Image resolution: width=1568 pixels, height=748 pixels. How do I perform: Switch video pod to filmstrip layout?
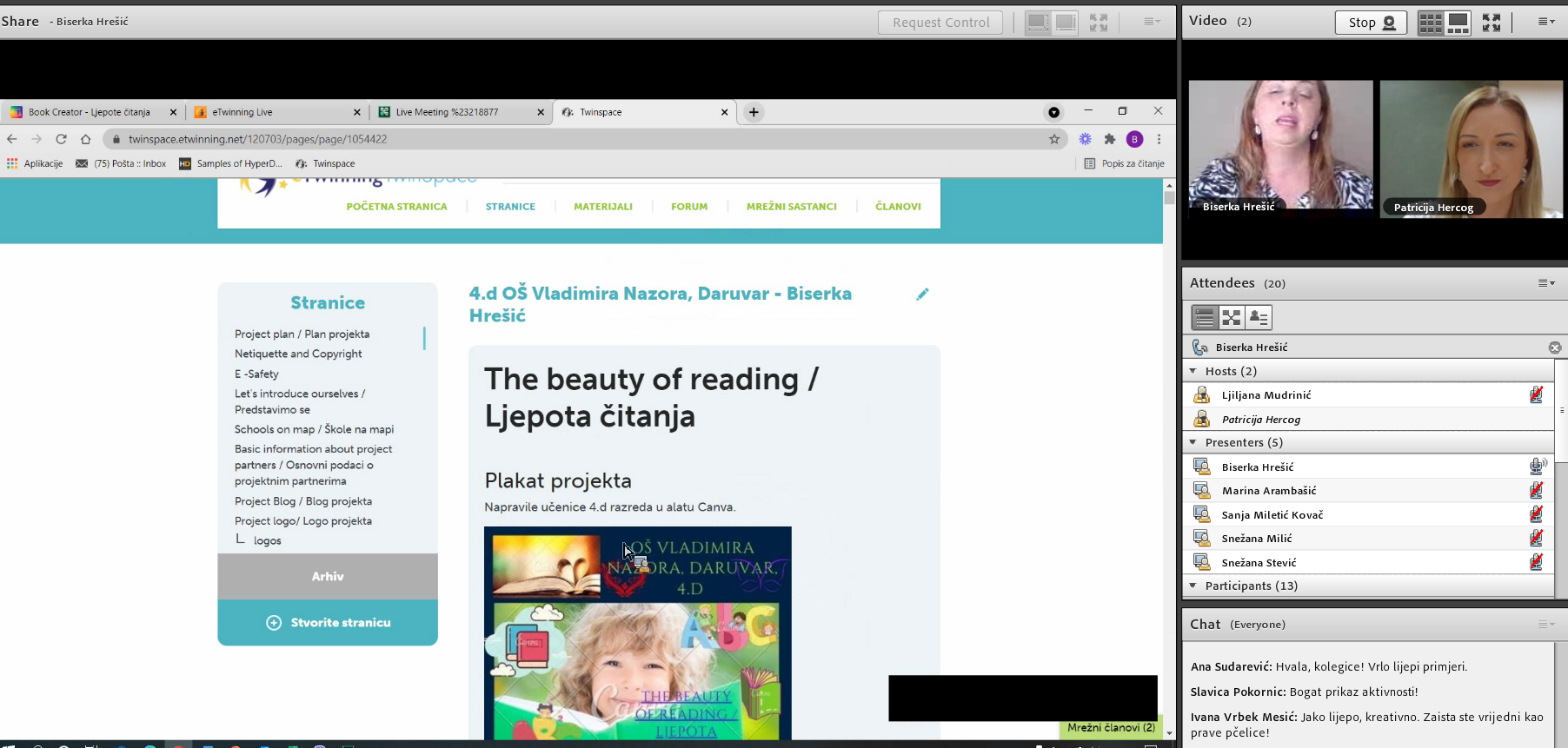coord(1458,23)
